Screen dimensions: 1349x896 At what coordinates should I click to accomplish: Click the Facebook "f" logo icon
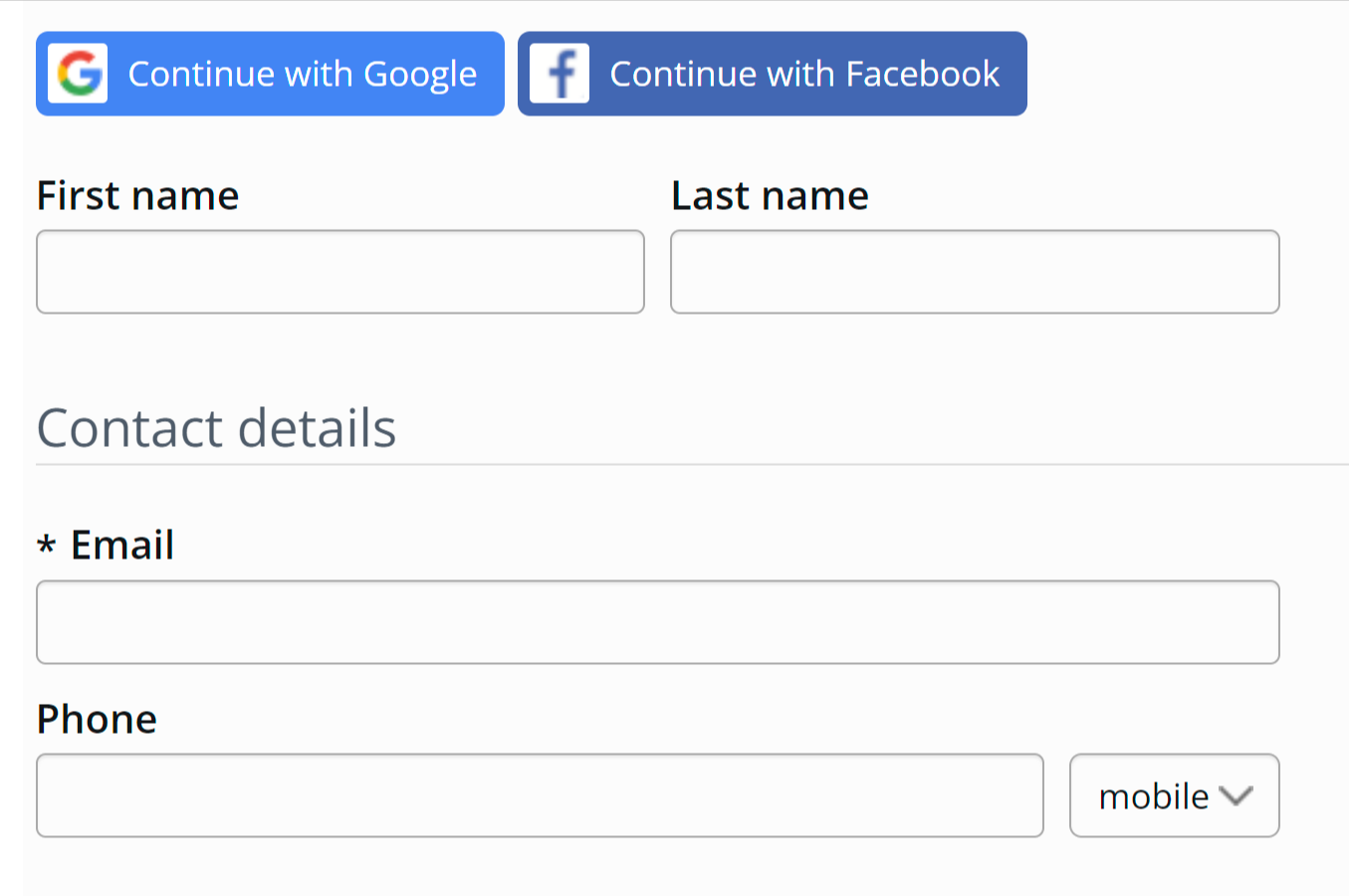pos(560,74)
